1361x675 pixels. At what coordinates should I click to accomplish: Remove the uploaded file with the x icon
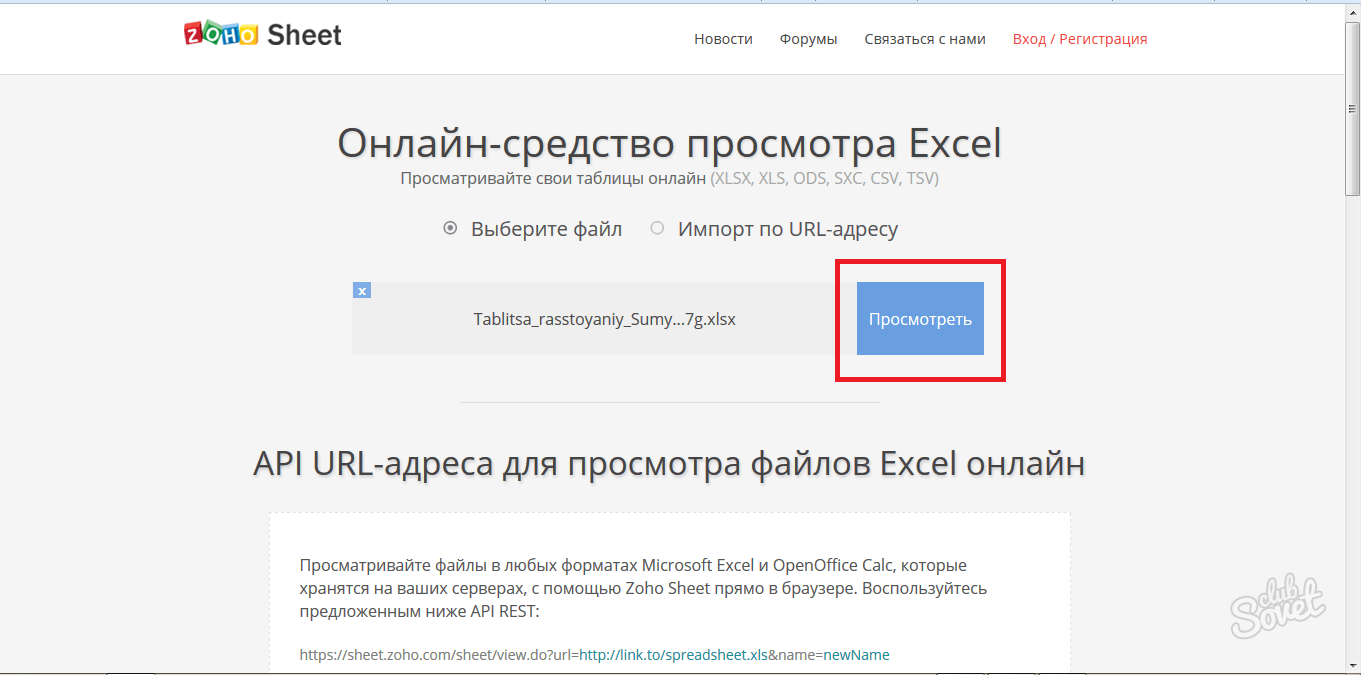click(x=362, y=291)
